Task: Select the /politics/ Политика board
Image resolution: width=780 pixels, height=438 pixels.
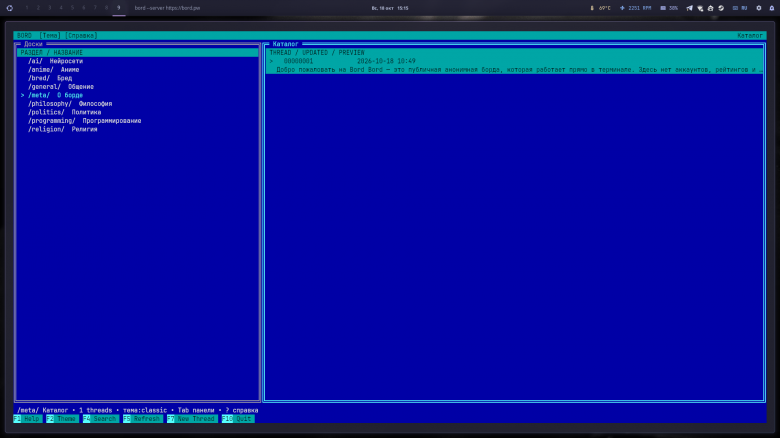Action: coord(138,112)
